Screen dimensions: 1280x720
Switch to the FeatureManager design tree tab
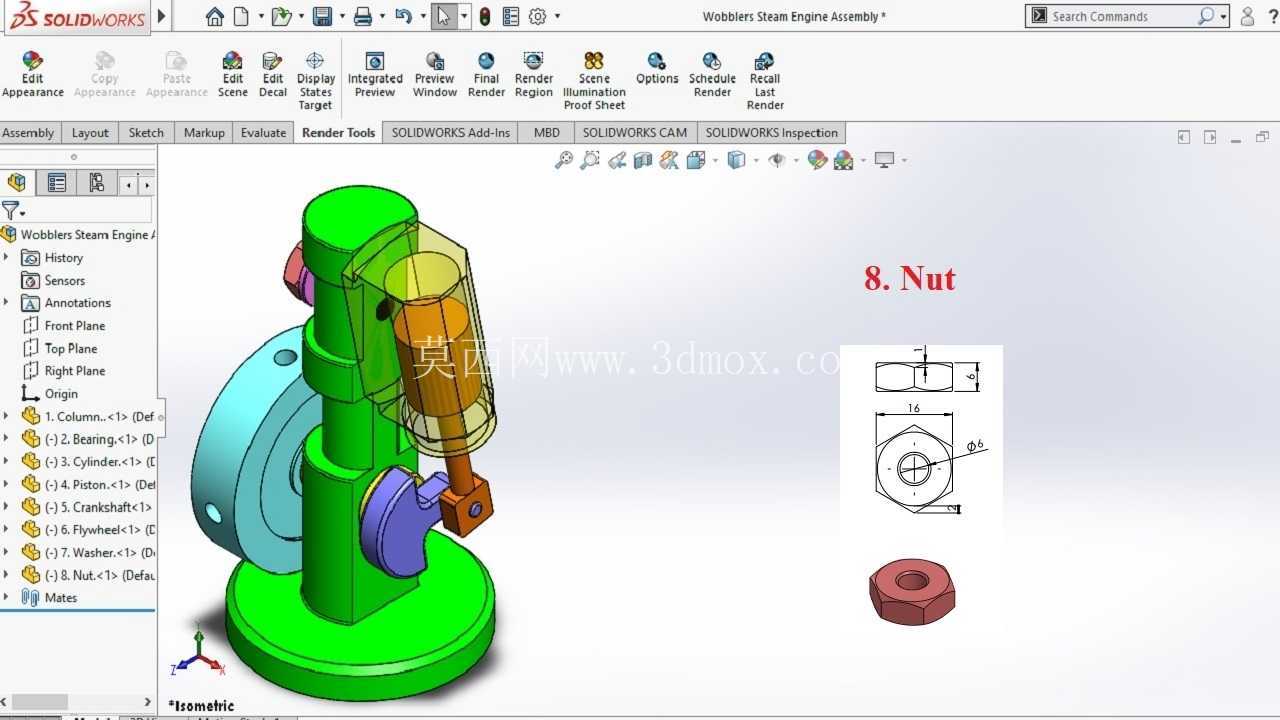point(17,183)
